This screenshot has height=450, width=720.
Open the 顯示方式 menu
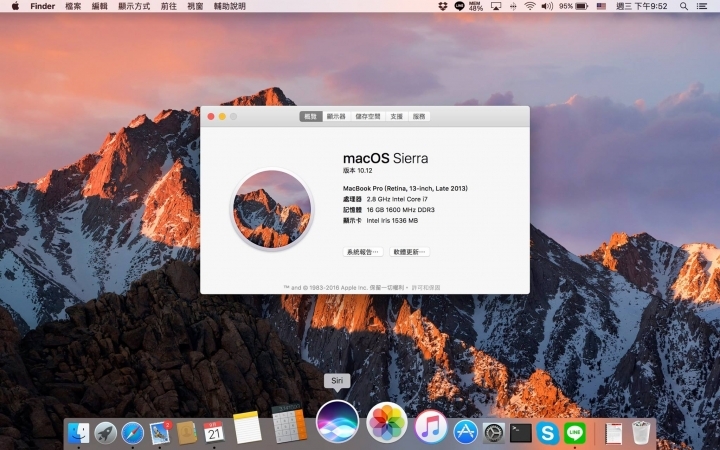pos(134,6)
